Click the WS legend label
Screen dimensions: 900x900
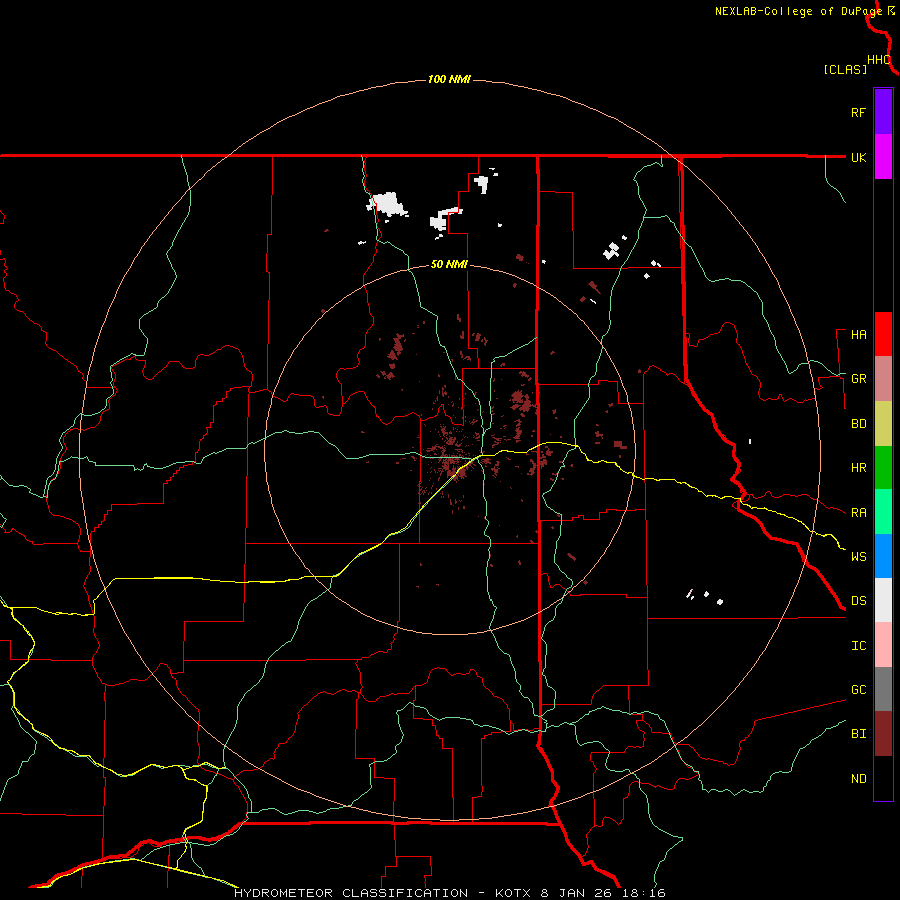(858, 557)
